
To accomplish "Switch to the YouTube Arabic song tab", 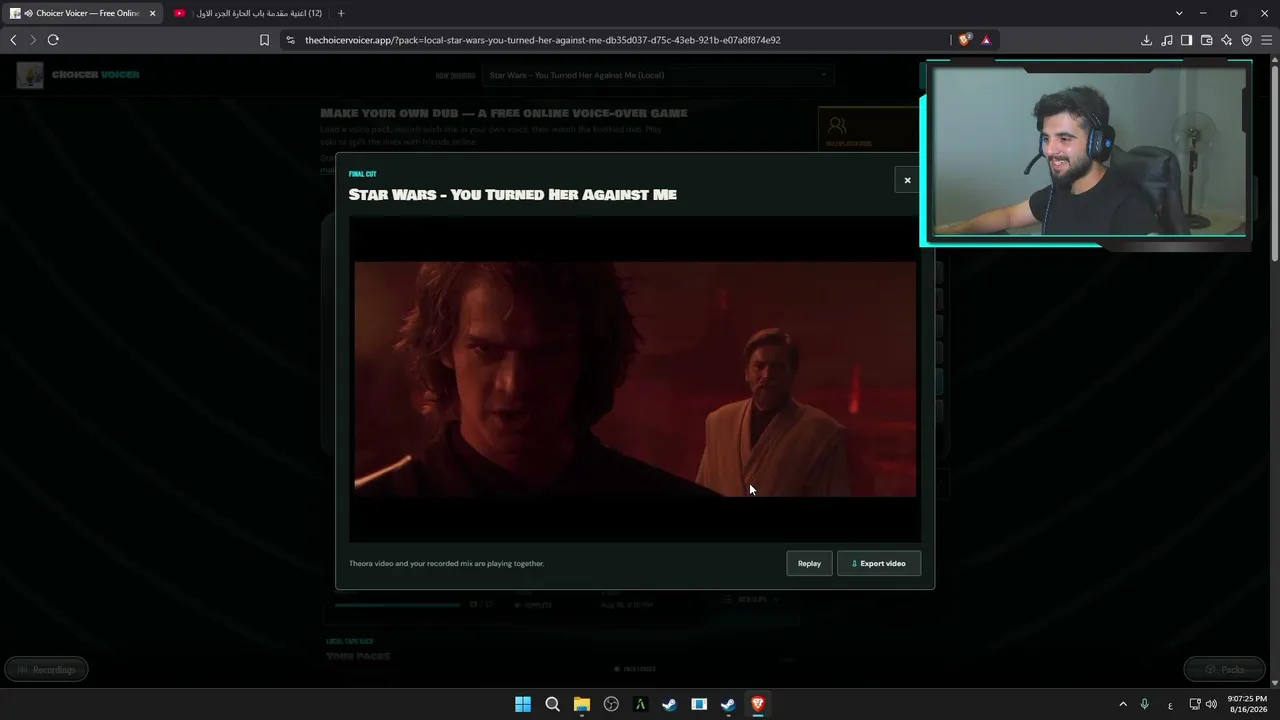I will click(250, 13).
